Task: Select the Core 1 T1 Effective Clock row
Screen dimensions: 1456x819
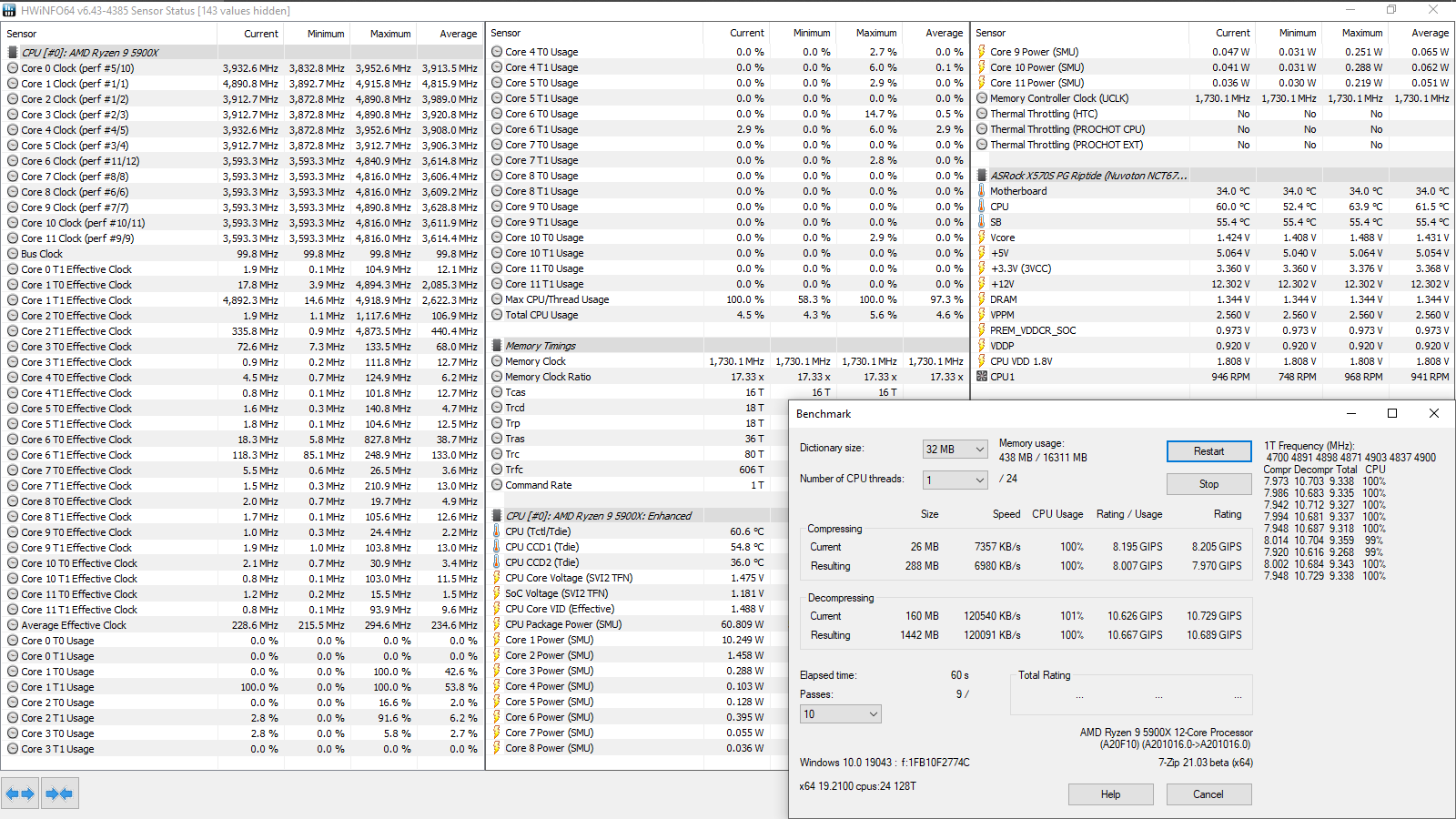Action: click(242, 300)
